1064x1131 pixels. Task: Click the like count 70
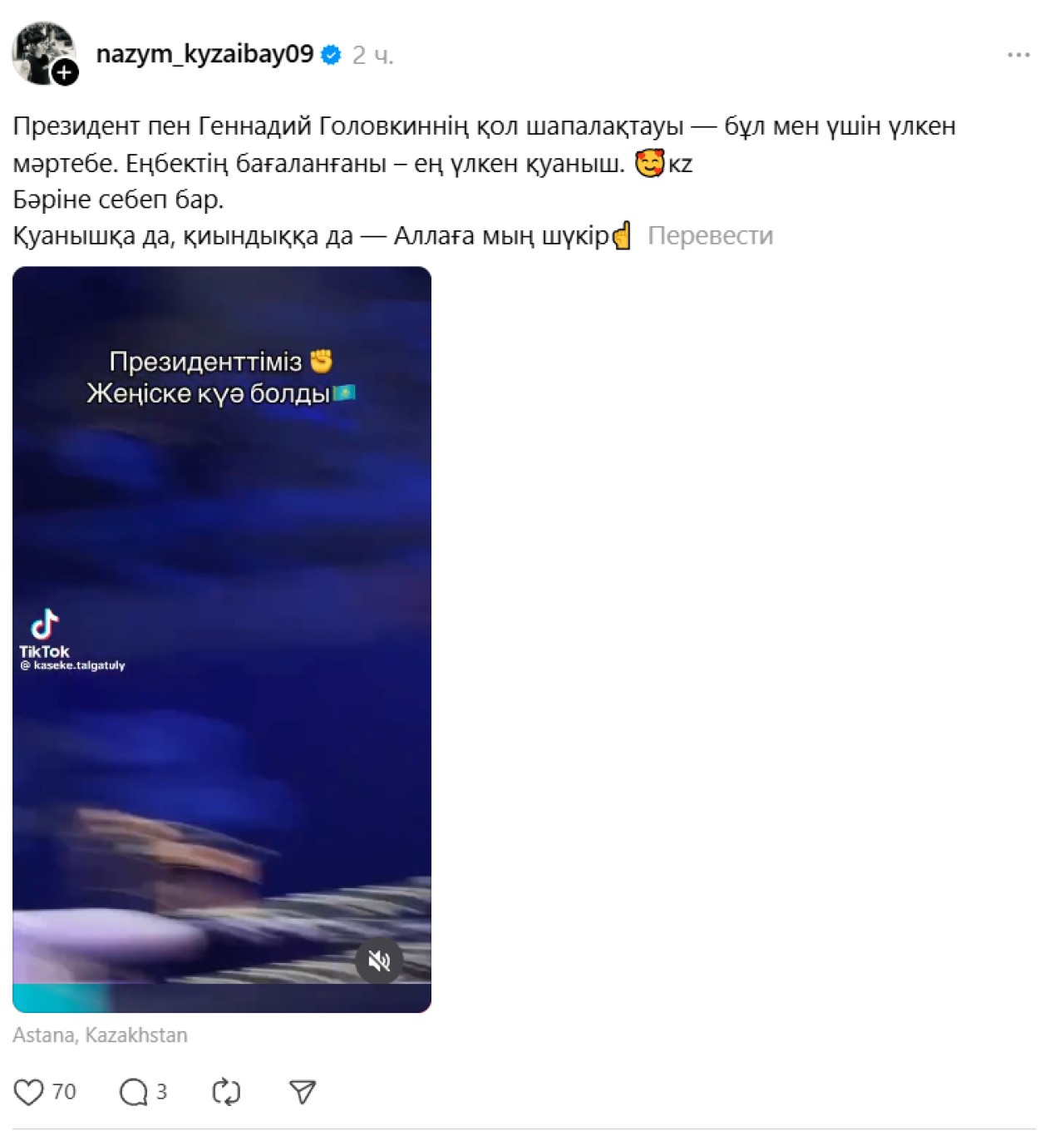pos(64,1092)
